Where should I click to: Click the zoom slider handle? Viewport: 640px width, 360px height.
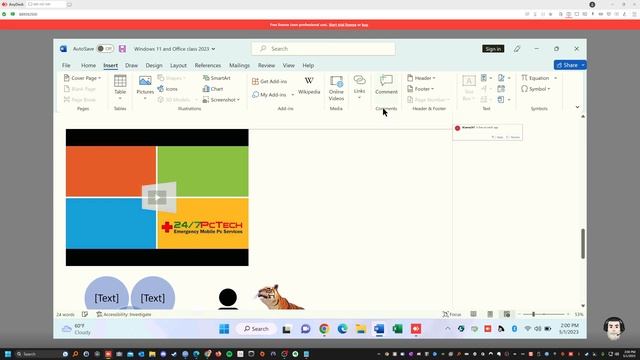click(533, 314)
